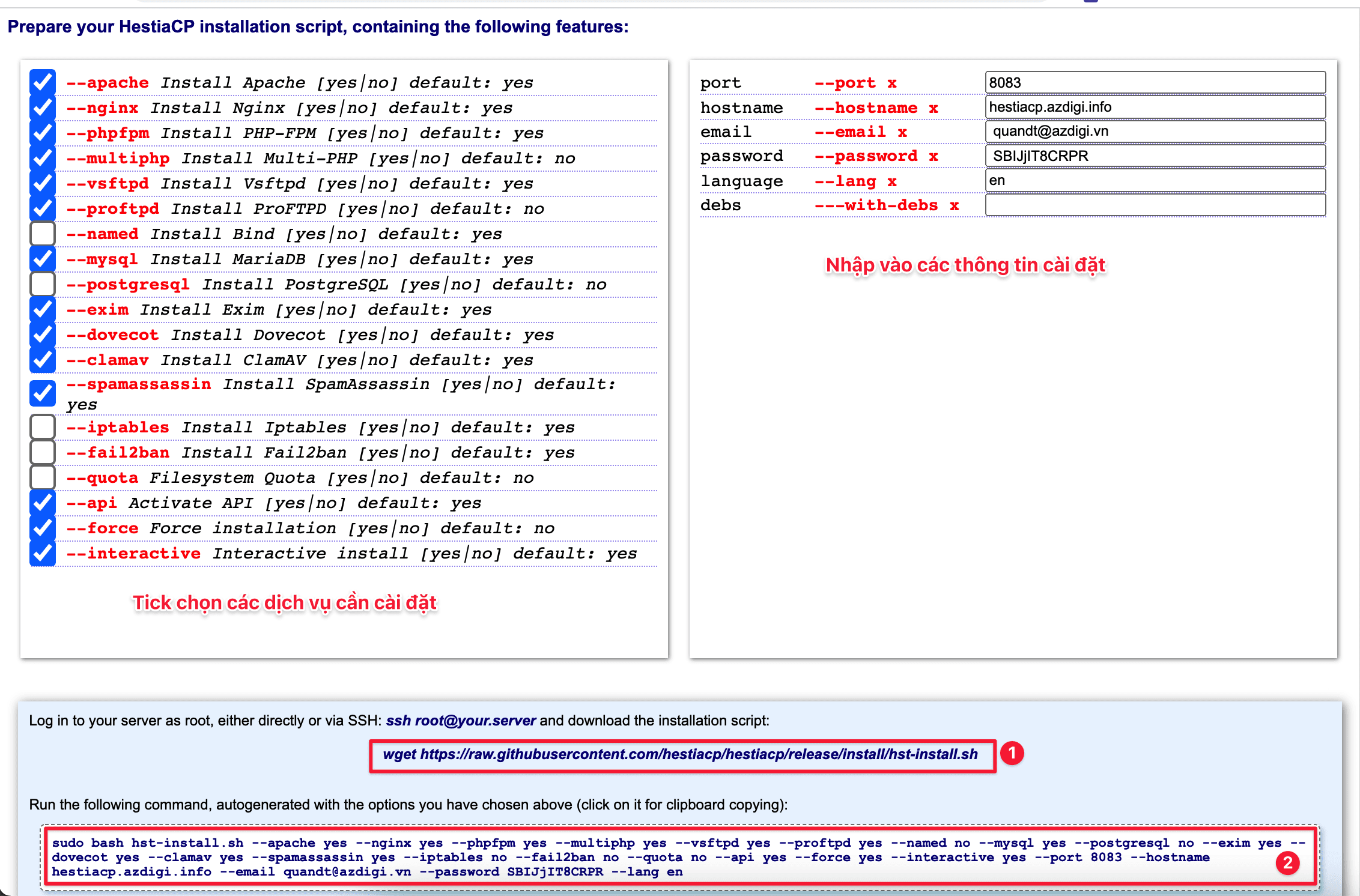This screenshot has height=896, width=1360.
Task: Tick the --postgresql checkbox
Action: pyautogui.click(x=43, y=285)
